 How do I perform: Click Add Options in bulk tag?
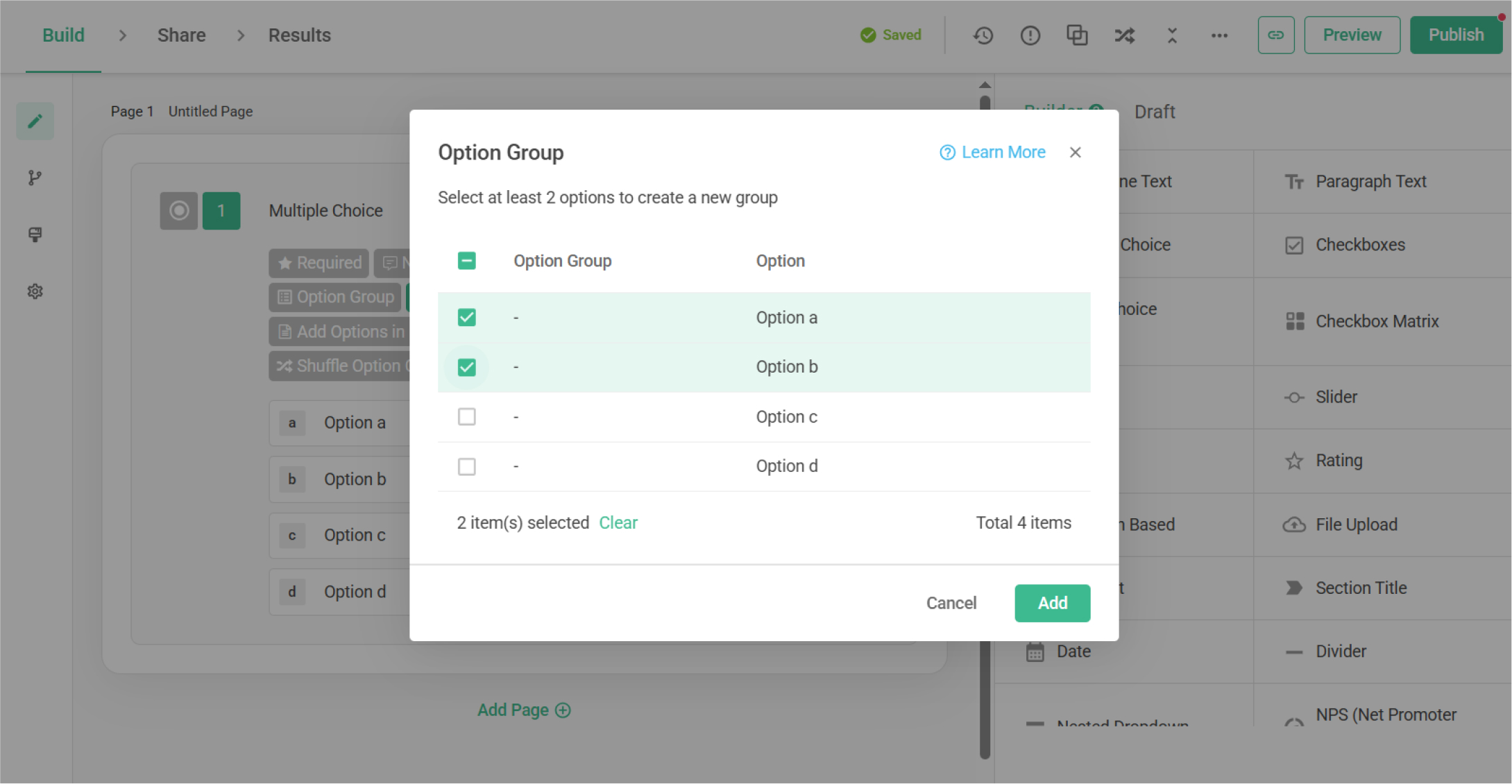(340, 332)
